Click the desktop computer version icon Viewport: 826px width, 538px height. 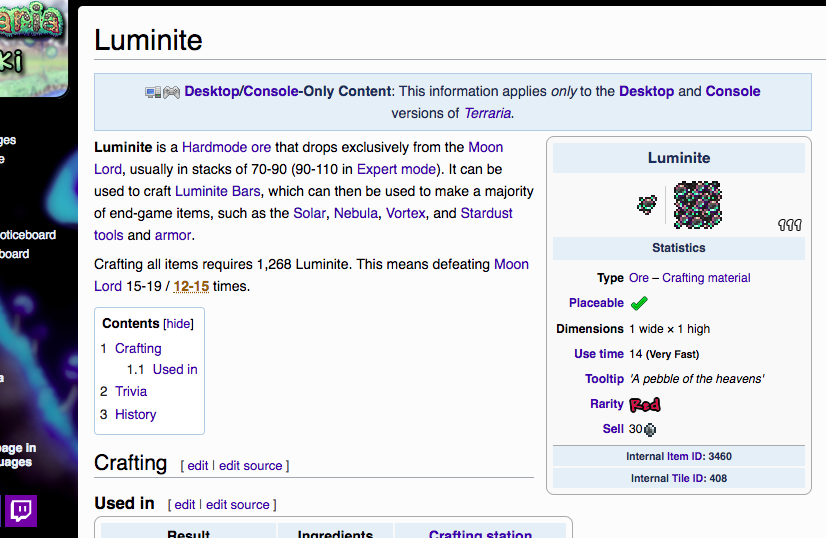point(153,92)
